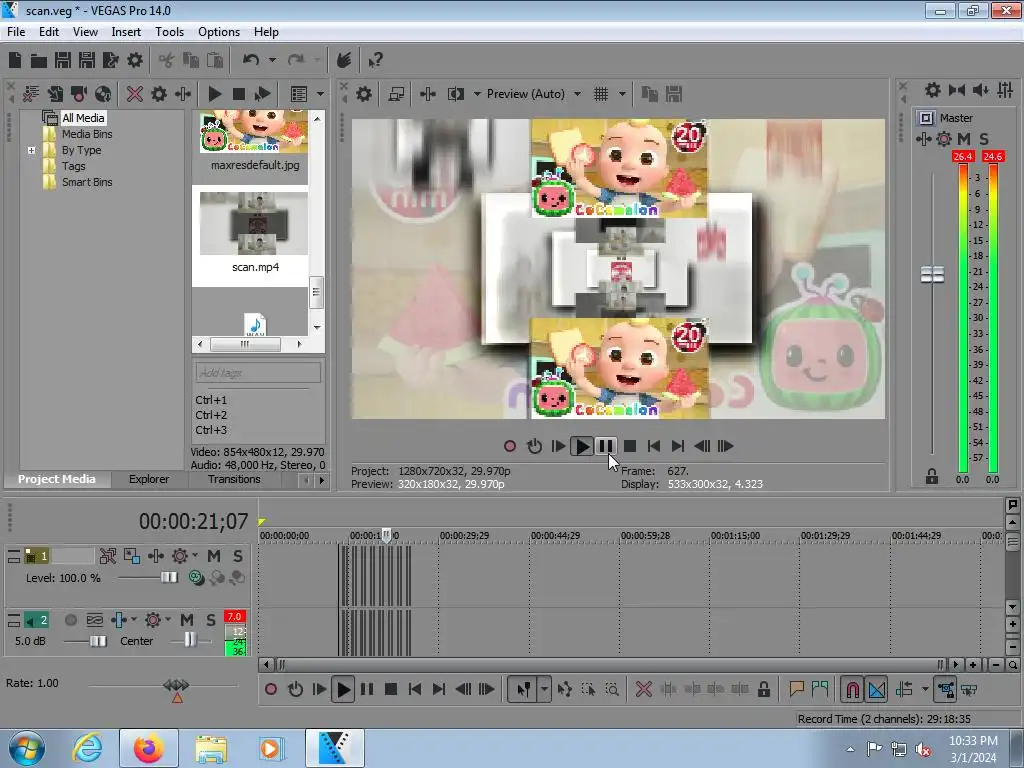Go to the start in the timeline transport
The image size is (1024, 768).
[414, 689]
